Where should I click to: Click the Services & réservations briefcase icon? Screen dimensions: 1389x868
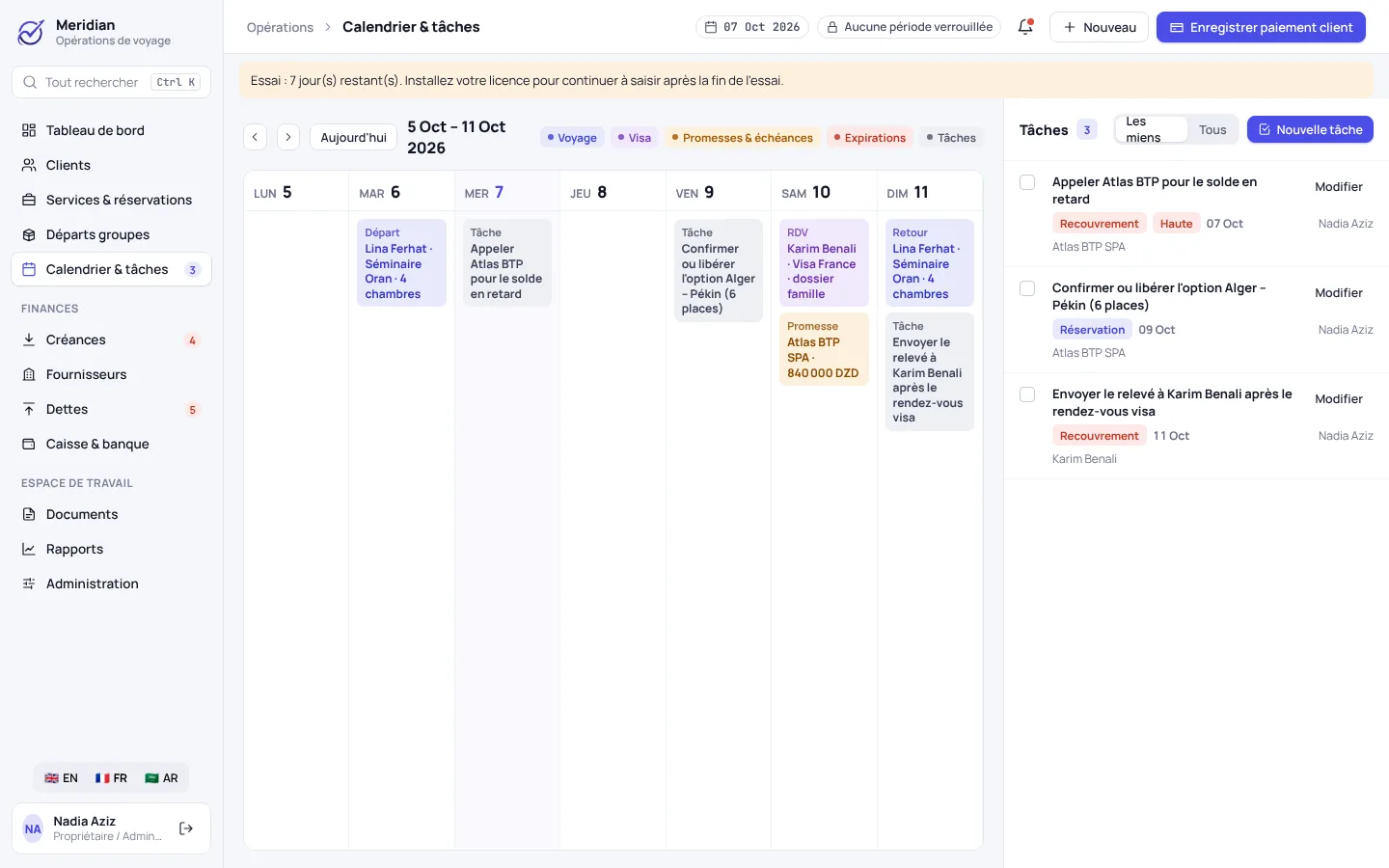[x=29, y=200]
